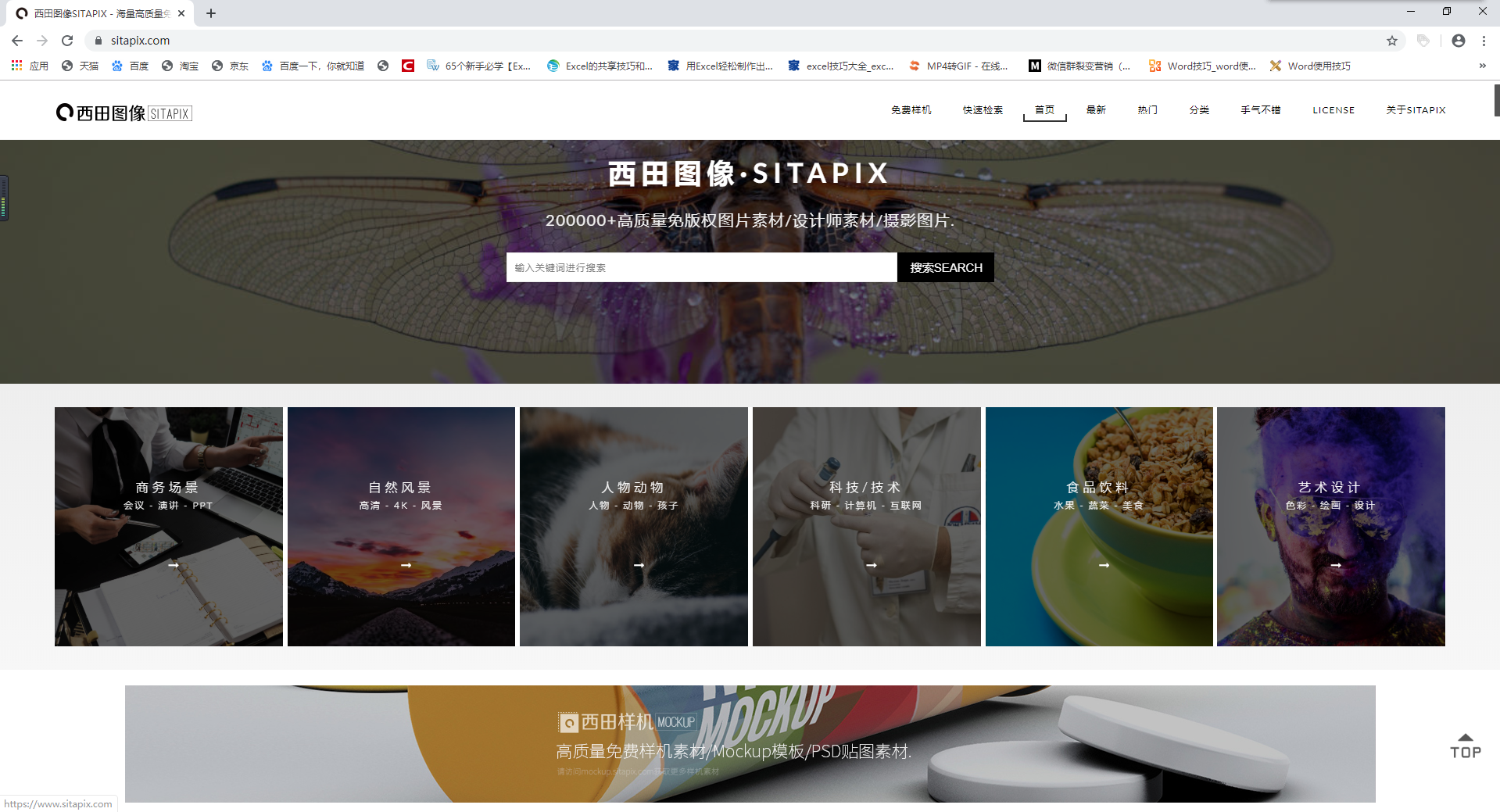Open the LICENSE nav menu item
Image resolution: width=1500 pixels, height=812 pixels.
pyautogui.click(x=1334, y=110)
